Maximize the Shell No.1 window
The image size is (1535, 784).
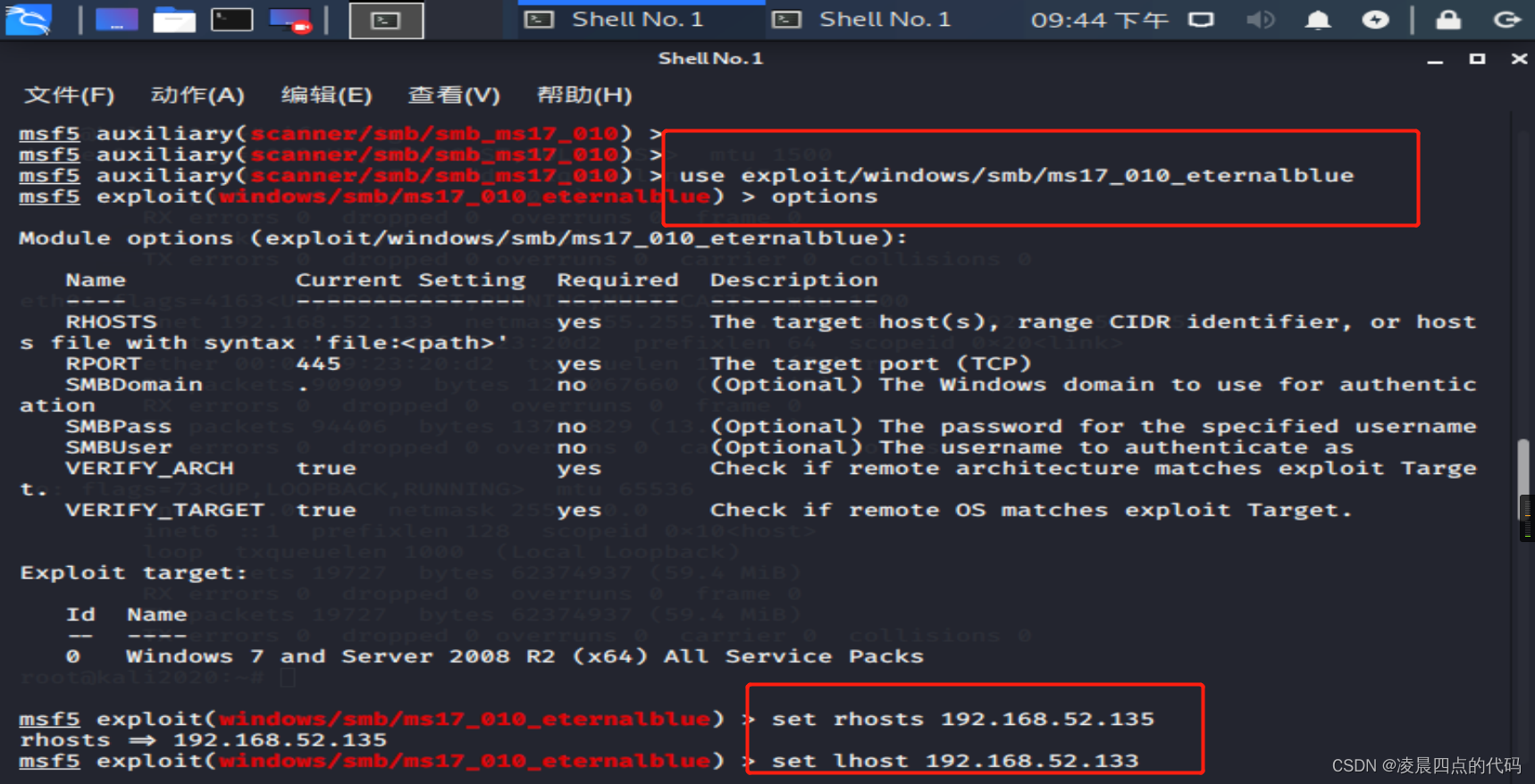(1477, 59)
